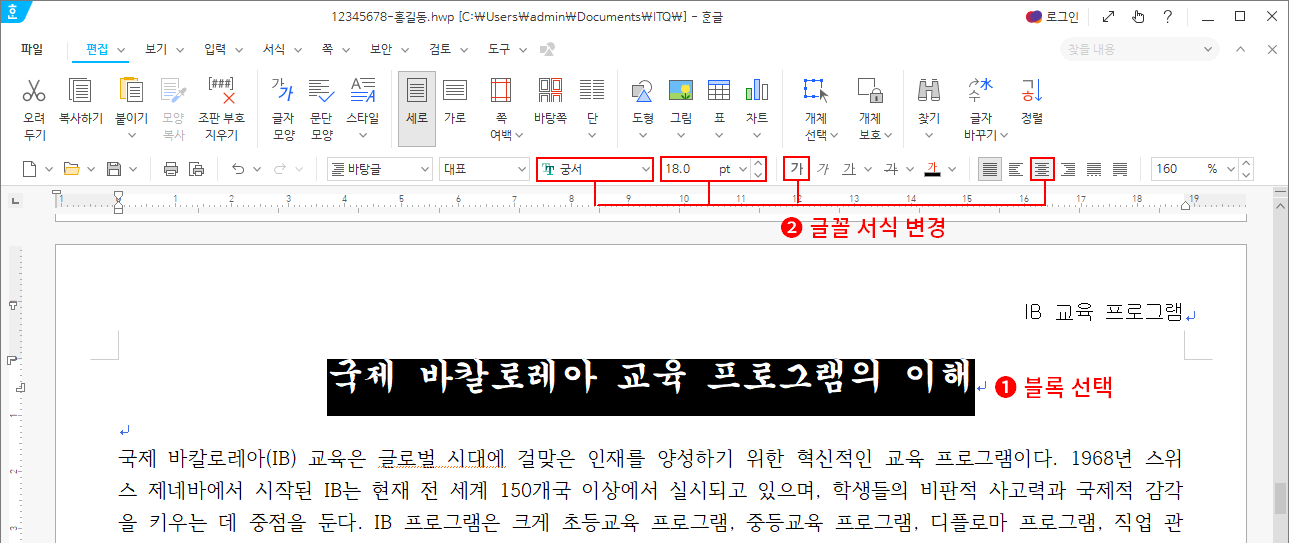Toggle left alignment button
The width and height of the screenshot is (1289, 543).
pos(1016,169)
